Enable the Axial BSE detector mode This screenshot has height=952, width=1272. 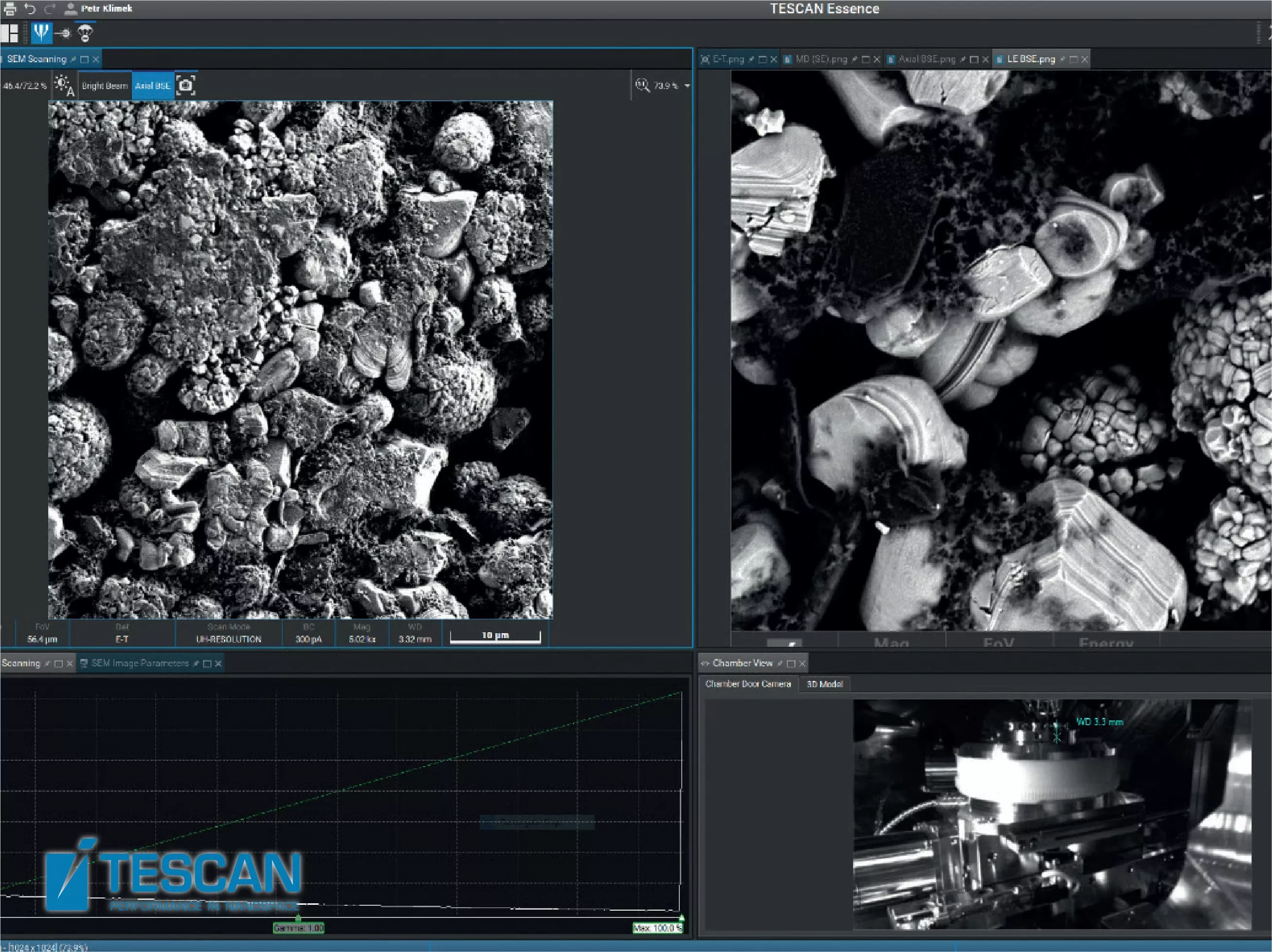(x=152, y=85)
